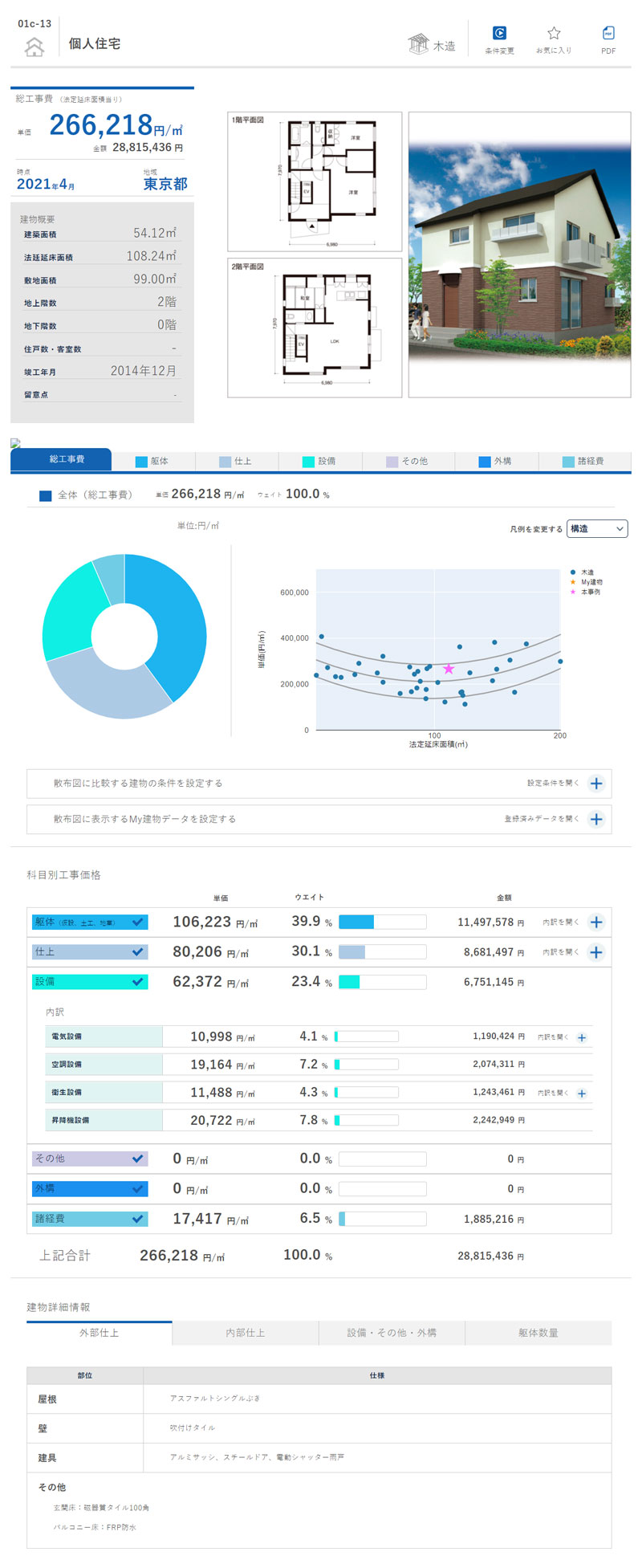Click plus icon for 設定条件を開く

click(x=596, y=784)
